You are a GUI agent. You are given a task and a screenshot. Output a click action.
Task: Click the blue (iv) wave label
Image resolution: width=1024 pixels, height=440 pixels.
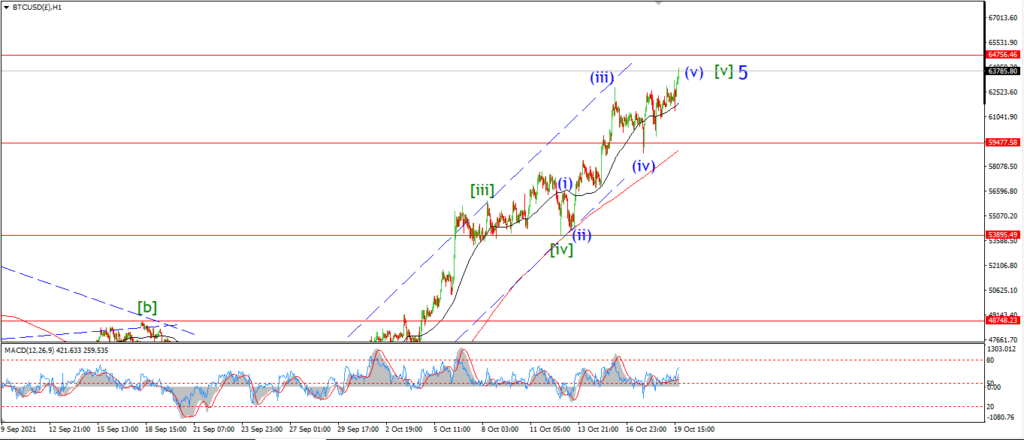[x=643, y=166]
